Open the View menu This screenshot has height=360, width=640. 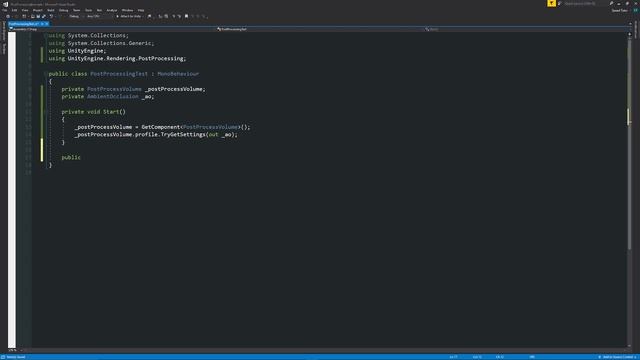[x=25, y=10]
